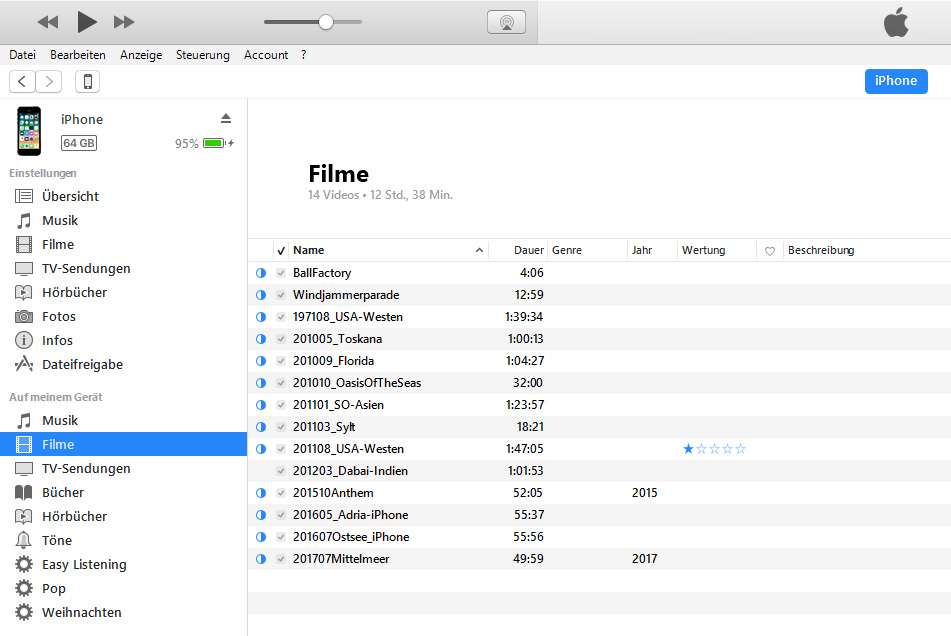This screenshot has width=951, height=636.
Task: Open the AirPlay output button
Action: click(x=506, y=22)
